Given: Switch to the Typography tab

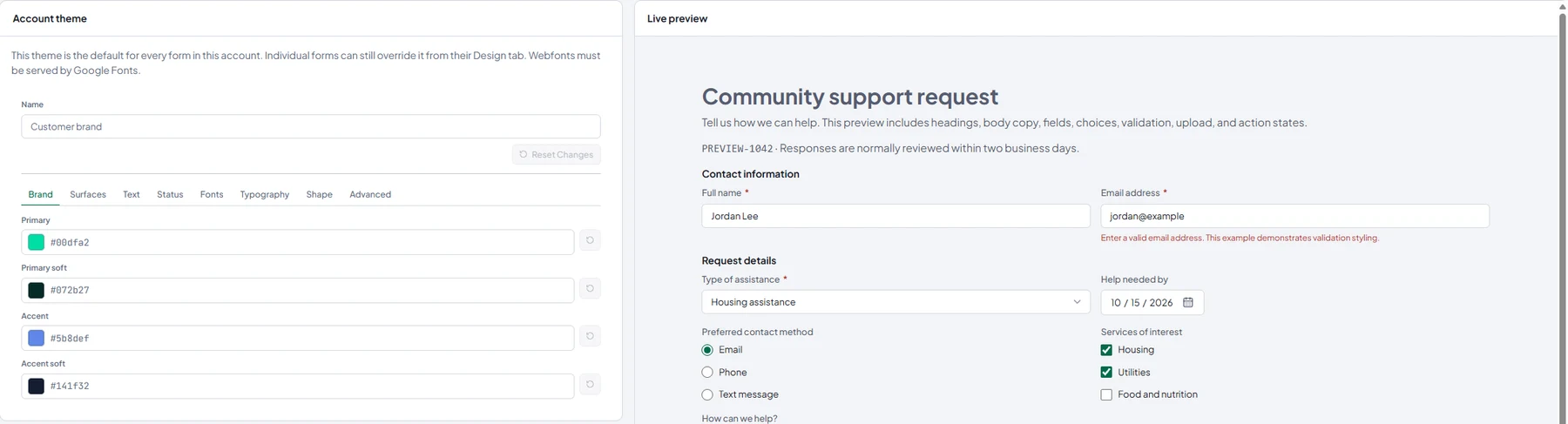Looking at the screenshot, I should tap(265, 194).
